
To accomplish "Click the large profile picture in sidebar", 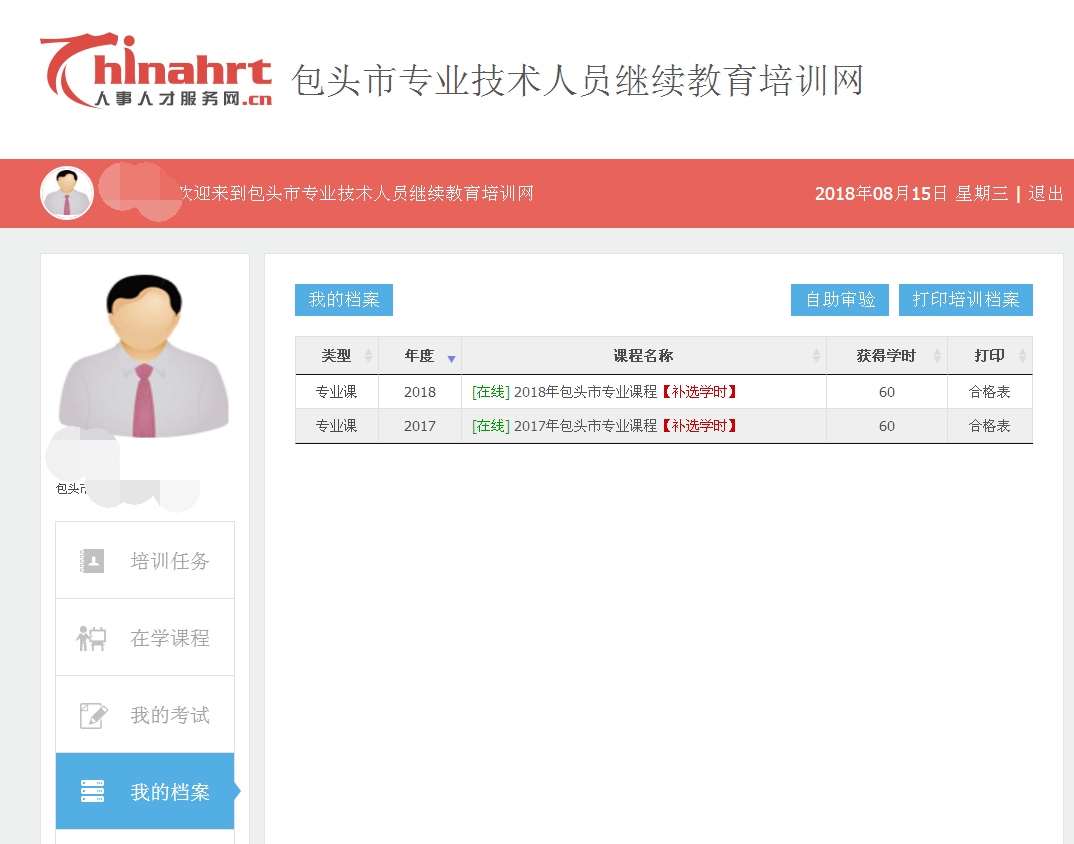I will pyautogui.click(x=144, y=355).
